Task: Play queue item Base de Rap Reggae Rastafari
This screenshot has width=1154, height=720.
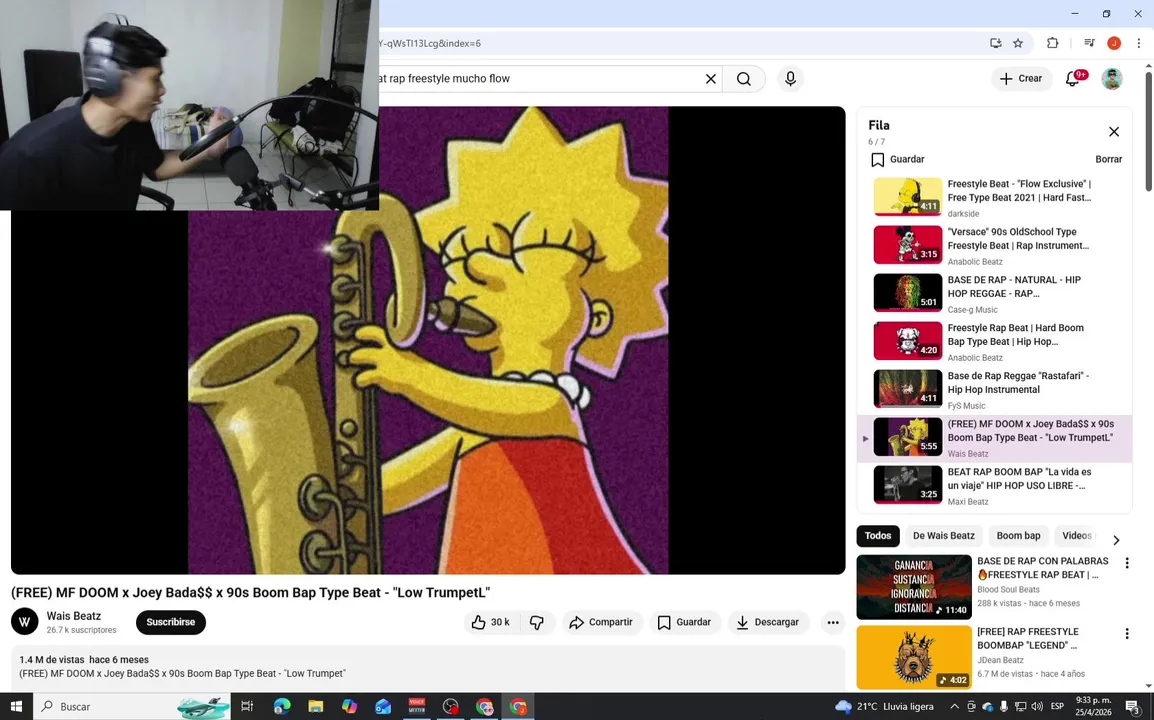Action: tap(994, 389)
